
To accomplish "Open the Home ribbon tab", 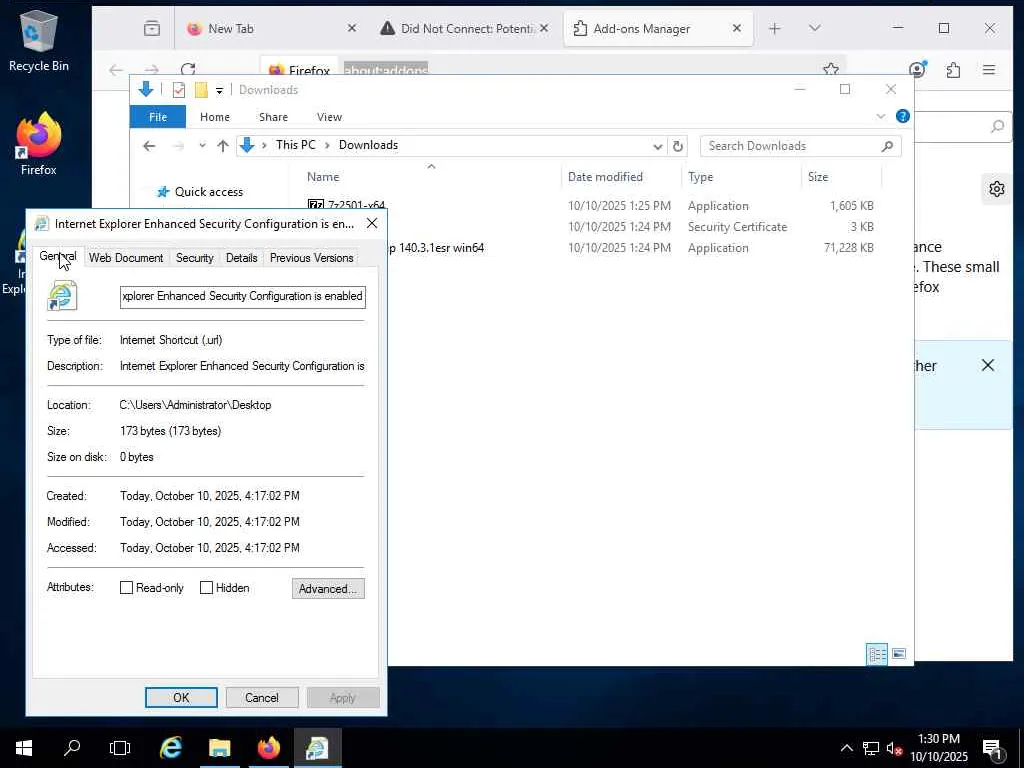I will [215, 117].
